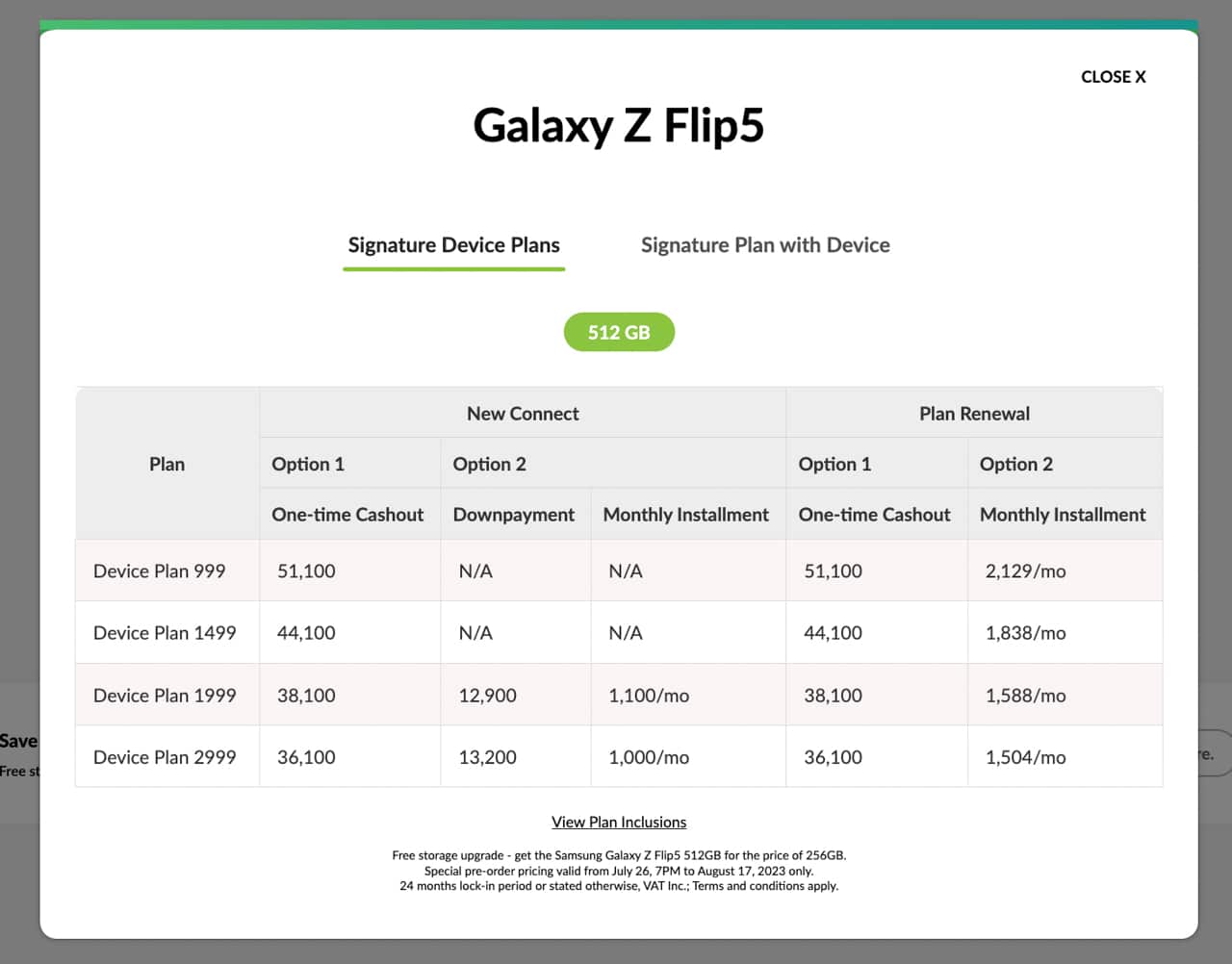Select the 512 GB storage pill

619,332
